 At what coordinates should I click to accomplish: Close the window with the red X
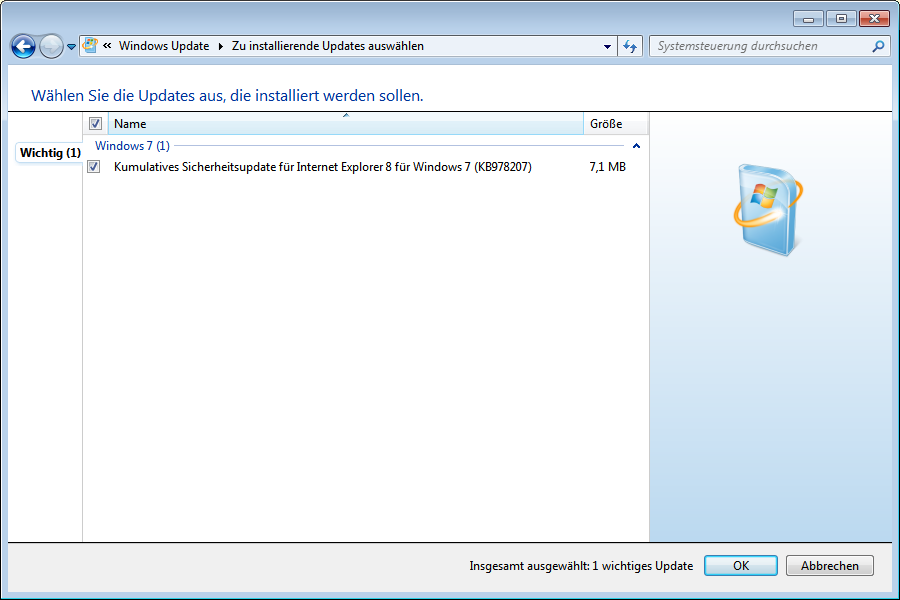coord(874,19)
